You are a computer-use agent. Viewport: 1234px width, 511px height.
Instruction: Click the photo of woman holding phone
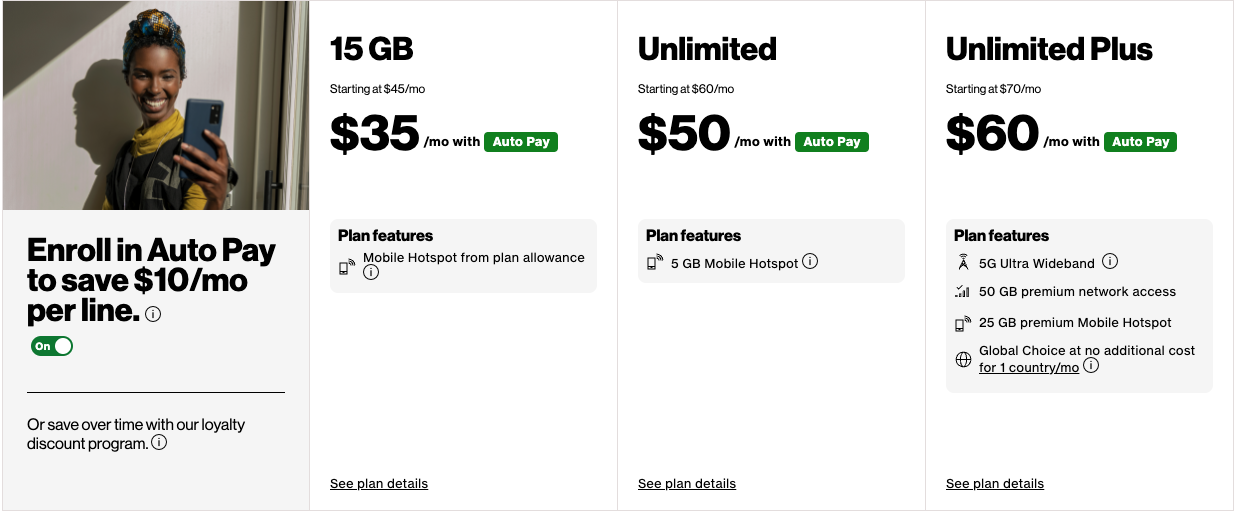(x=156, y=105)
